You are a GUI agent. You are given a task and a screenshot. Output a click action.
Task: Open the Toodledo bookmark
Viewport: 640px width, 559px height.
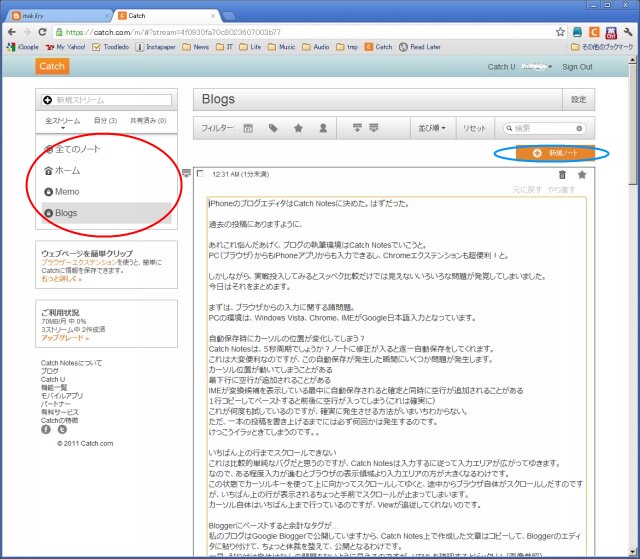[111, 47]
